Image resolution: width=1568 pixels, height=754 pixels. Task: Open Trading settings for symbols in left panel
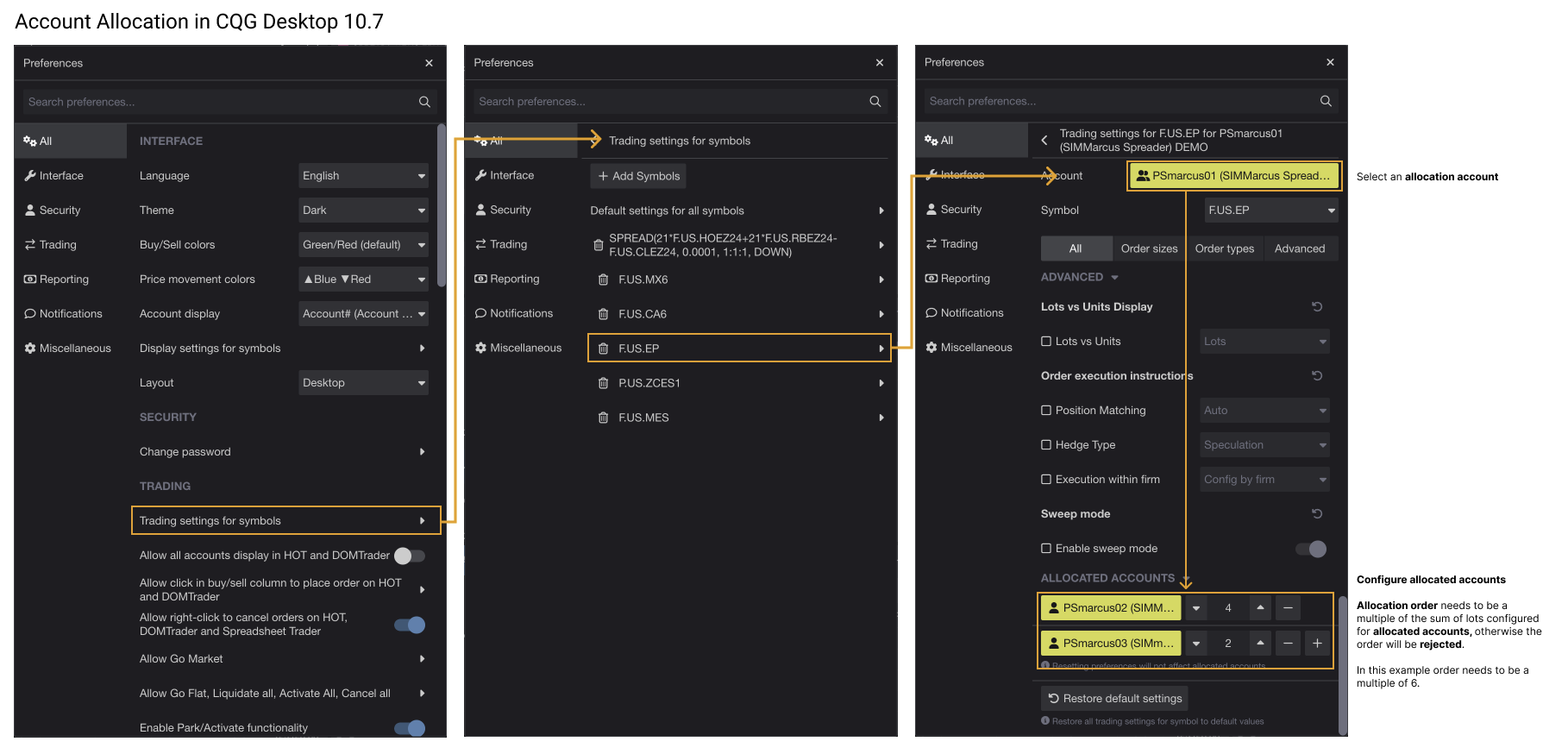[285, 521]
